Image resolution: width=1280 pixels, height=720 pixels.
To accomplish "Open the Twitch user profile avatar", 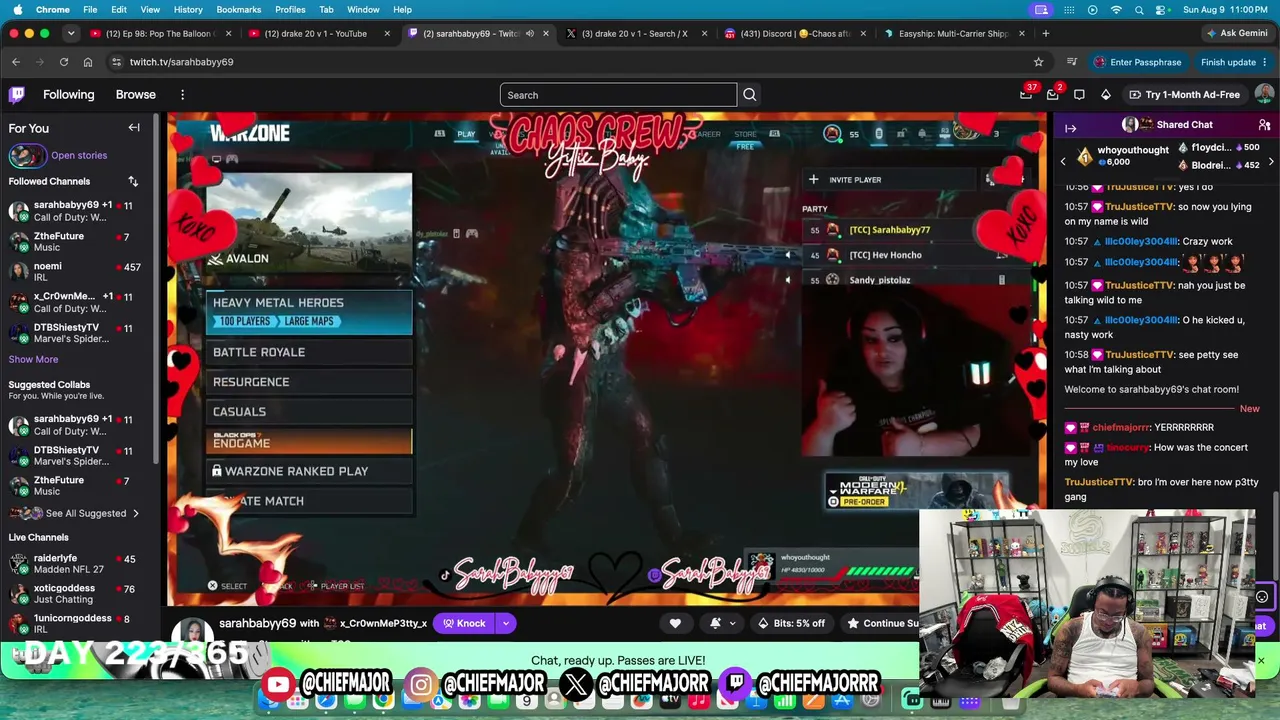I will [1264, 94].
